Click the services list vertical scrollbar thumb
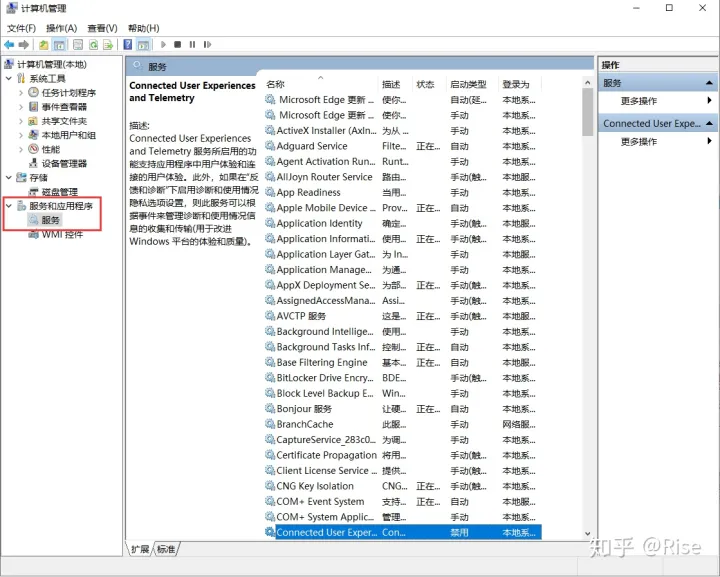Screen dimensions: 720x577 (x=587, y=112)
